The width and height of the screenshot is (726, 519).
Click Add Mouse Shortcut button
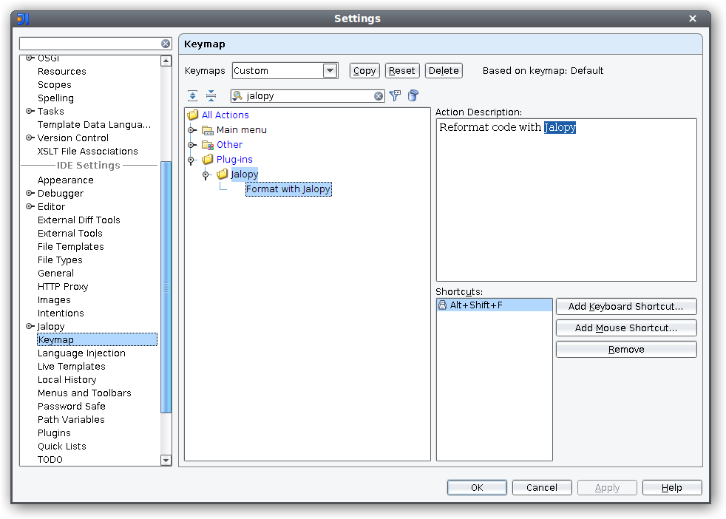click(x=626, y=328)
